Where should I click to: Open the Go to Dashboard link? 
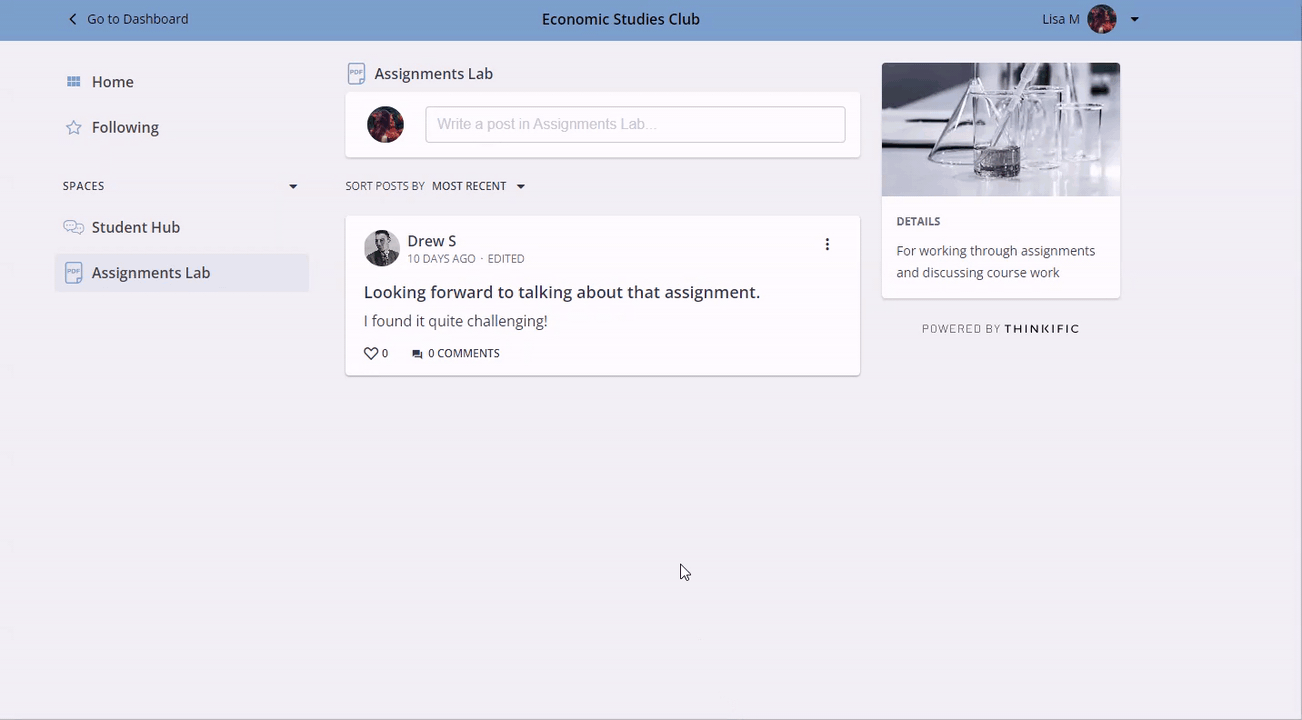point(137,19)
